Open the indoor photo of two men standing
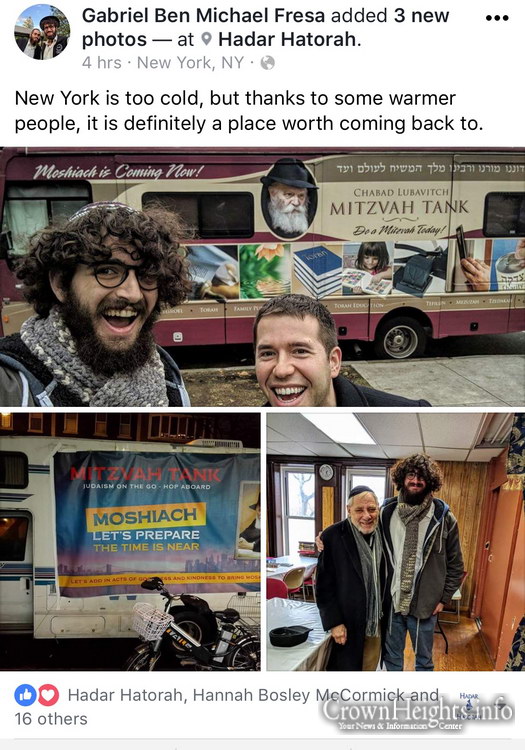Image resolution: width=525 pixels, height=750 pixels. [x=395, y=541]
